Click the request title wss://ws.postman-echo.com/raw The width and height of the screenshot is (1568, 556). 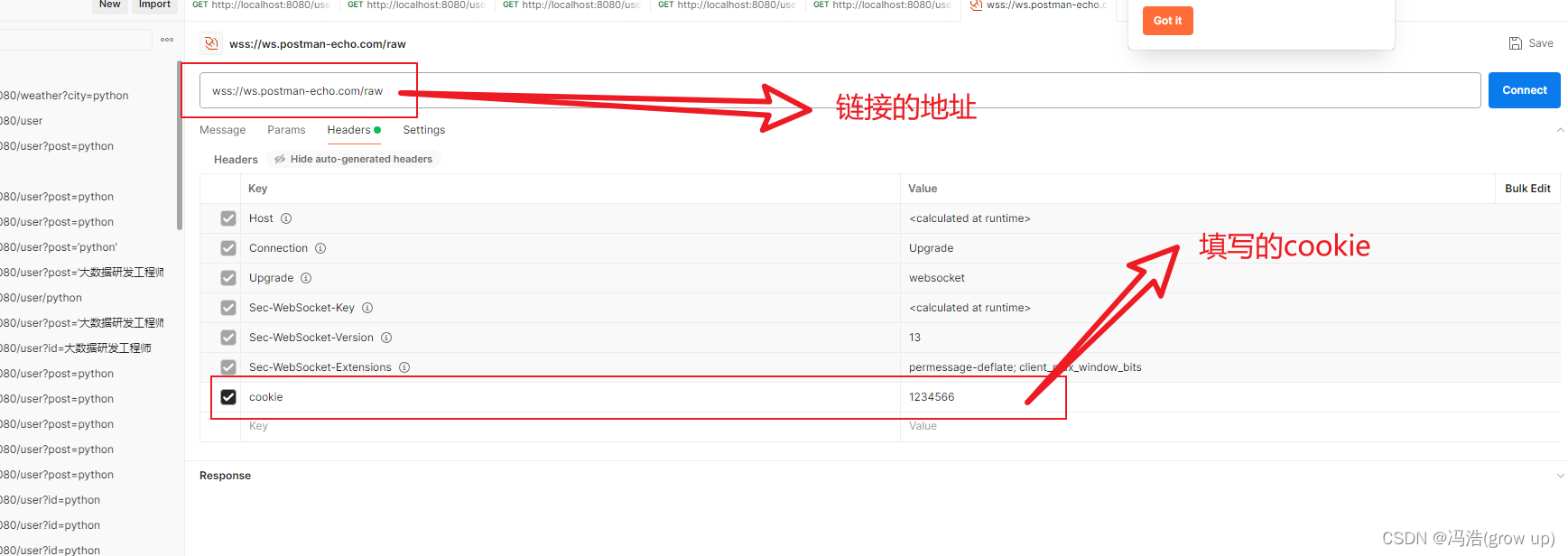pos(318,43)
